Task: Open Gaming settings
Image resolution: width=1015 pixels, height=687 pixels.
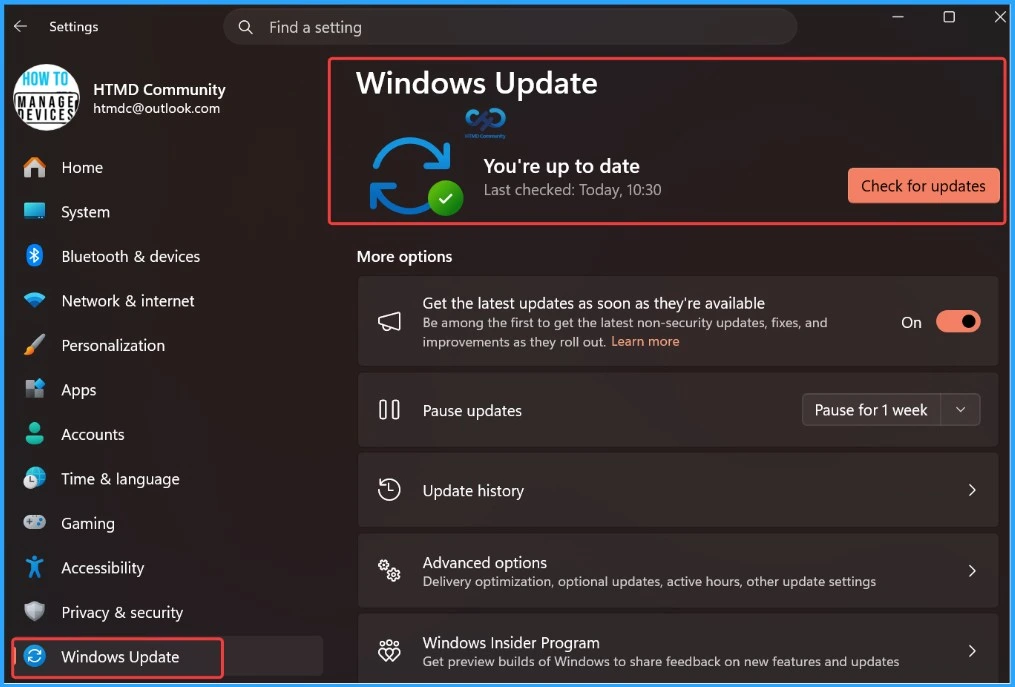Action: click(167, 523)
